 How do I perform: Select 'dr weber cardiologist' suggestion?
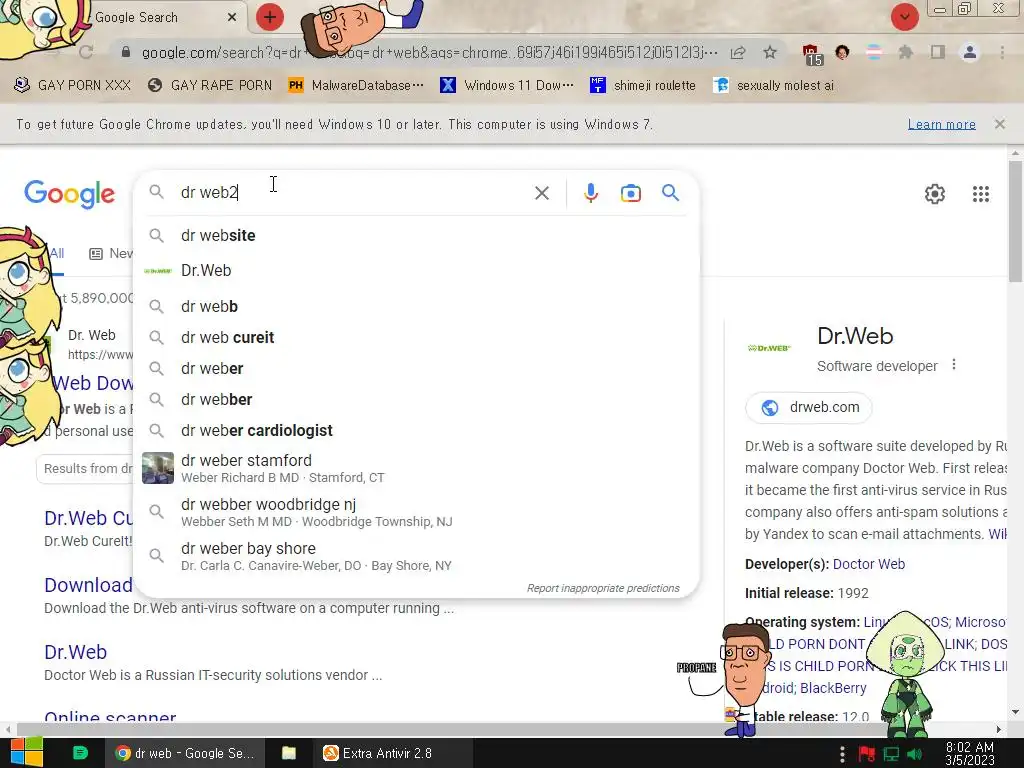point(415,430)
